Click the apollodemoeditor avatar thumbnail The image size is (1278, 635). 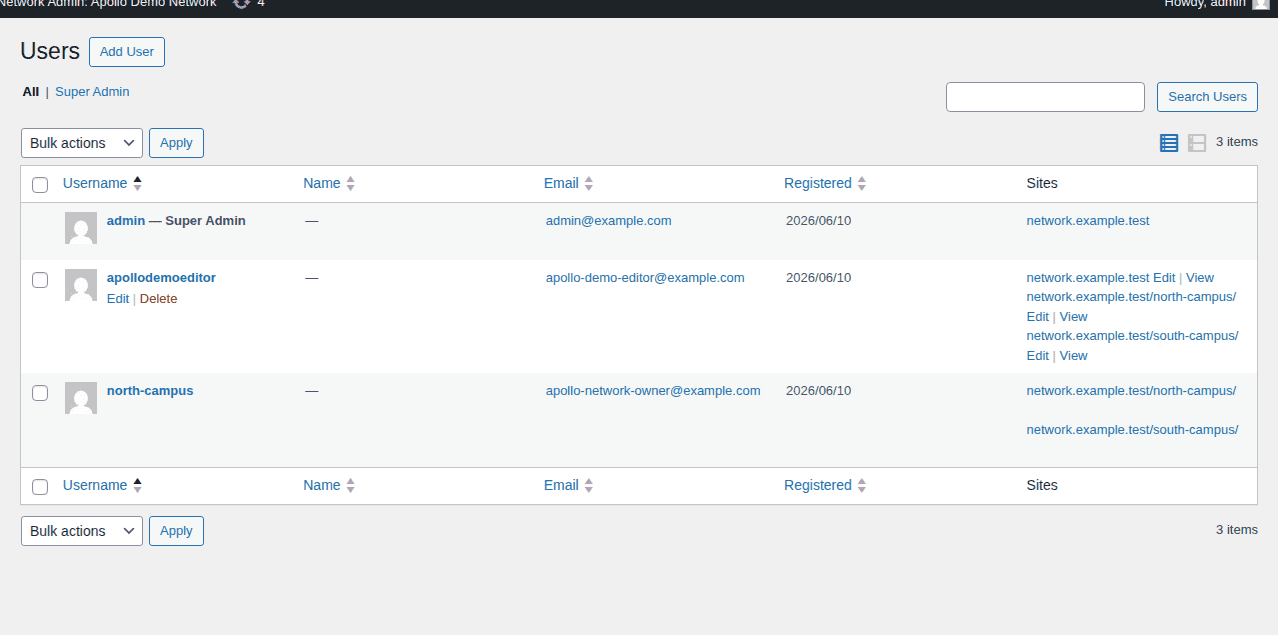81,285
